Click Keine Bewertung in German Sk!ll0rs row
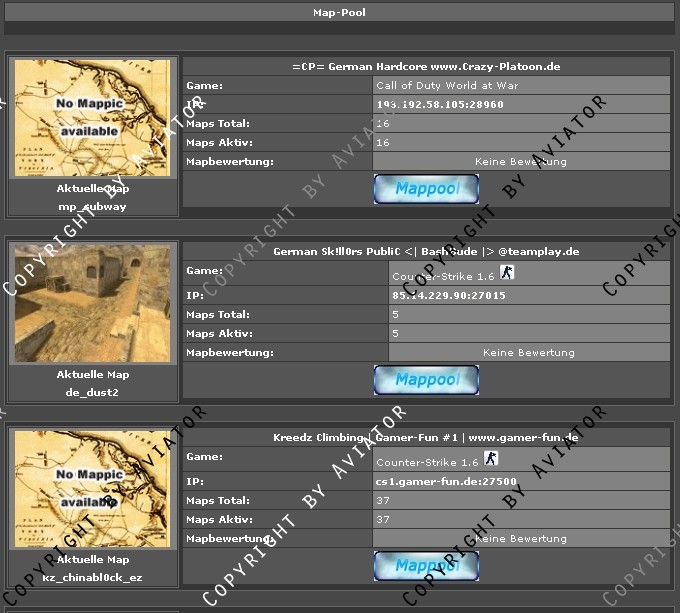Screen dimensions: 680x613 pos(529,353)
